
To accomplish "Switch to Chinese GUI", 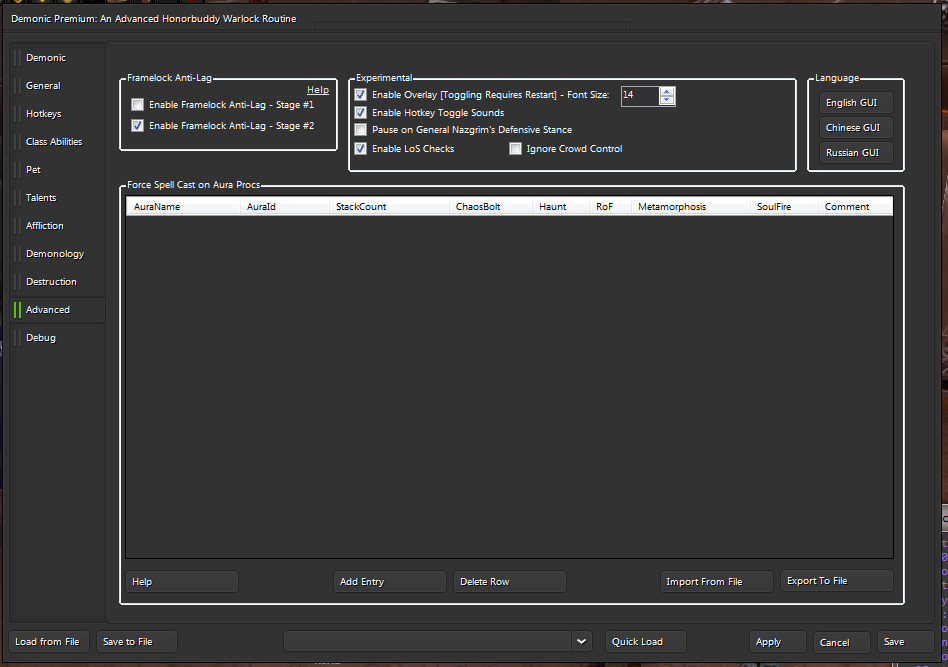I will pyautogui.click(x=856, y=128).
